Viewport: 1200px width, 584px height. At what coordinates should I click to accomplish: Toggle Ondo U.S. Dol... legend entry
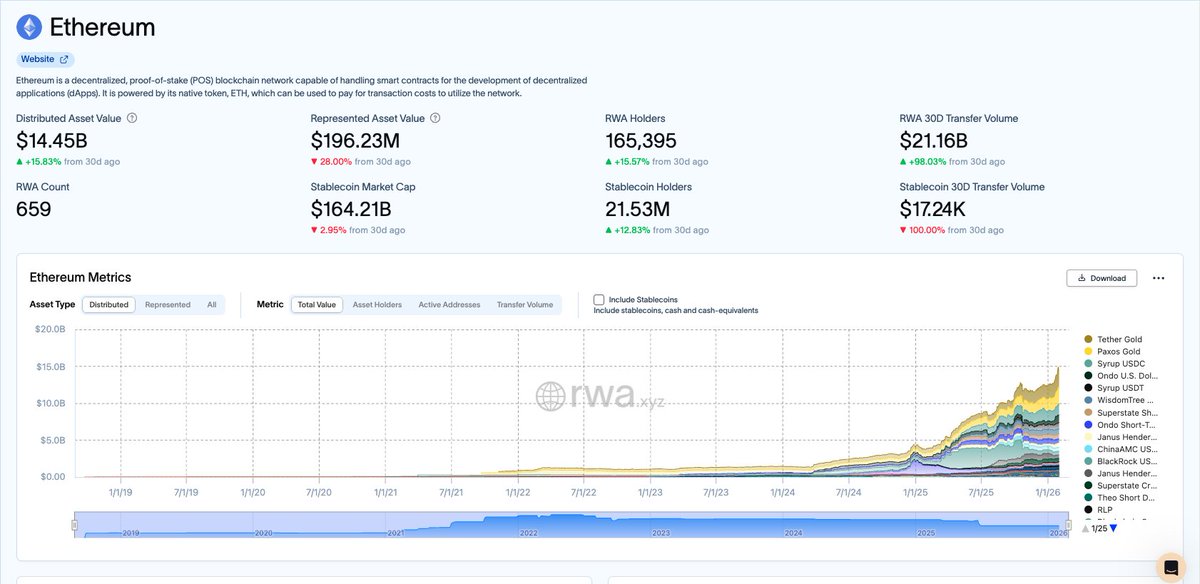click(1120, 376)
